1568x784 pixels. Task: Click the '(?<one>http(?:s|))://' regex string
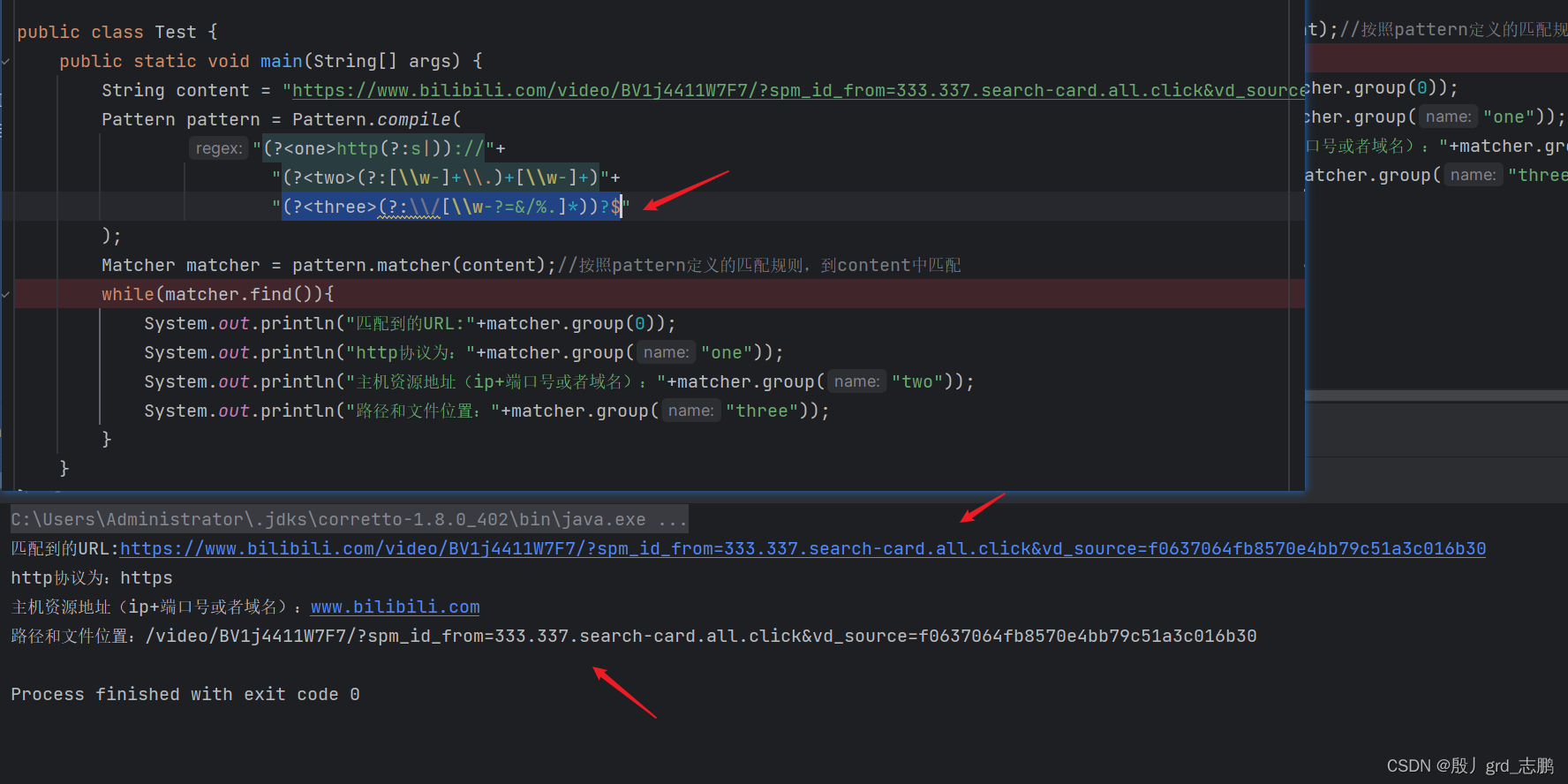click(374, 148)
